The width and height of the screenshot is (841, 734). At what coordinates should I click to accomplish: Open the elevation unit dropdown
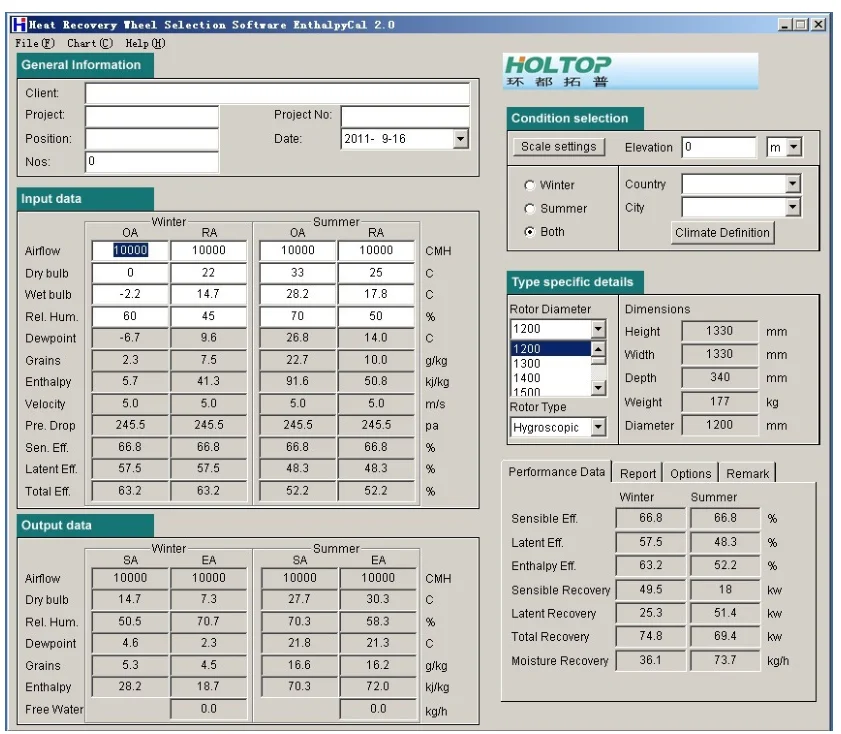[794, 148]
